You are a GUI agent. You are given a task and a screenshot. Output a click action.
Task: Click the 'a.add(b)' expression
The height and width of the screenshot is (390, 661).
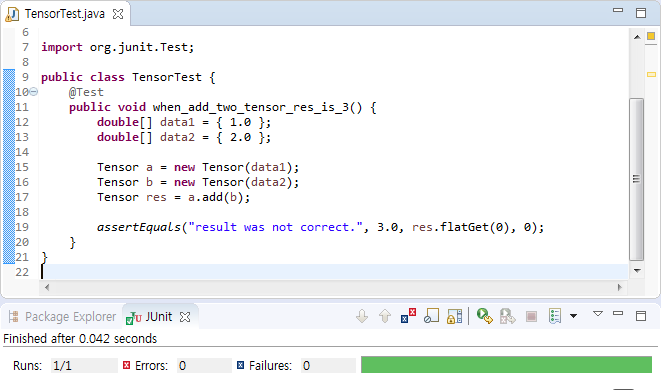215,197
